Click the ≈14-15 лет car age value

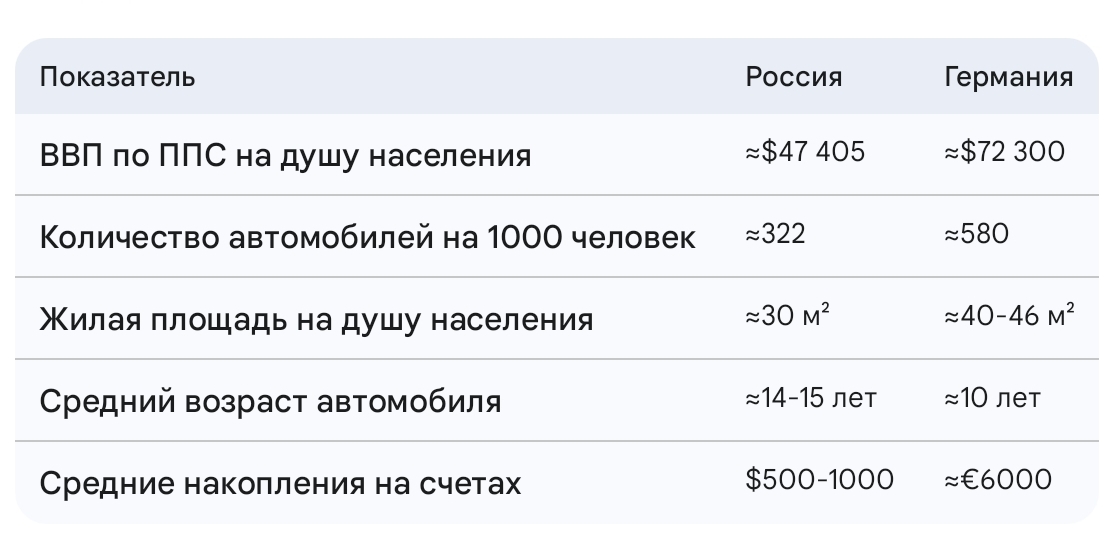click(x=811, y=398)
